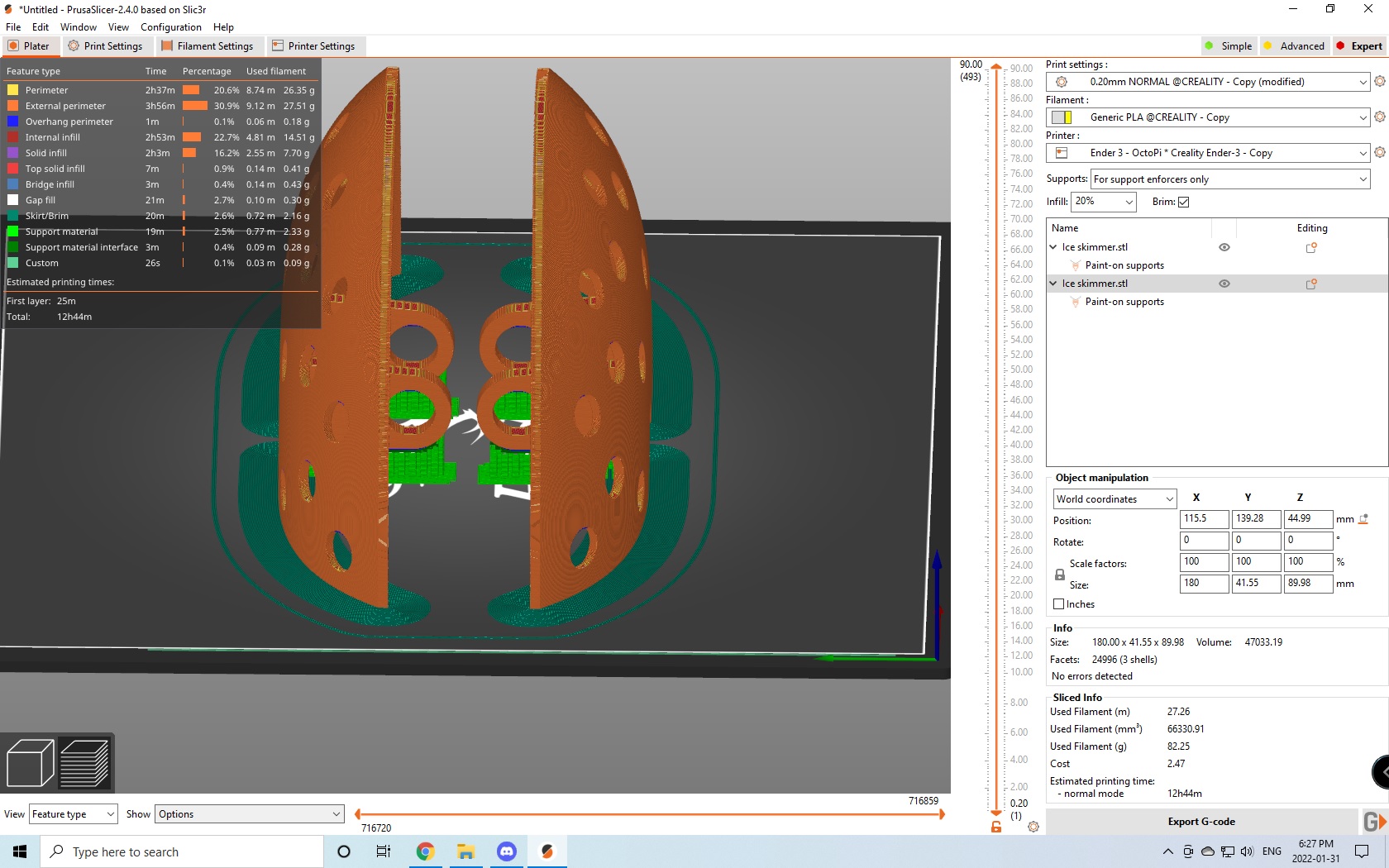Image resolution: width=1389 pixels, height=868 pixels.
Task: Toggle the Brim checkbox
Action: [x=1183, y=202]
